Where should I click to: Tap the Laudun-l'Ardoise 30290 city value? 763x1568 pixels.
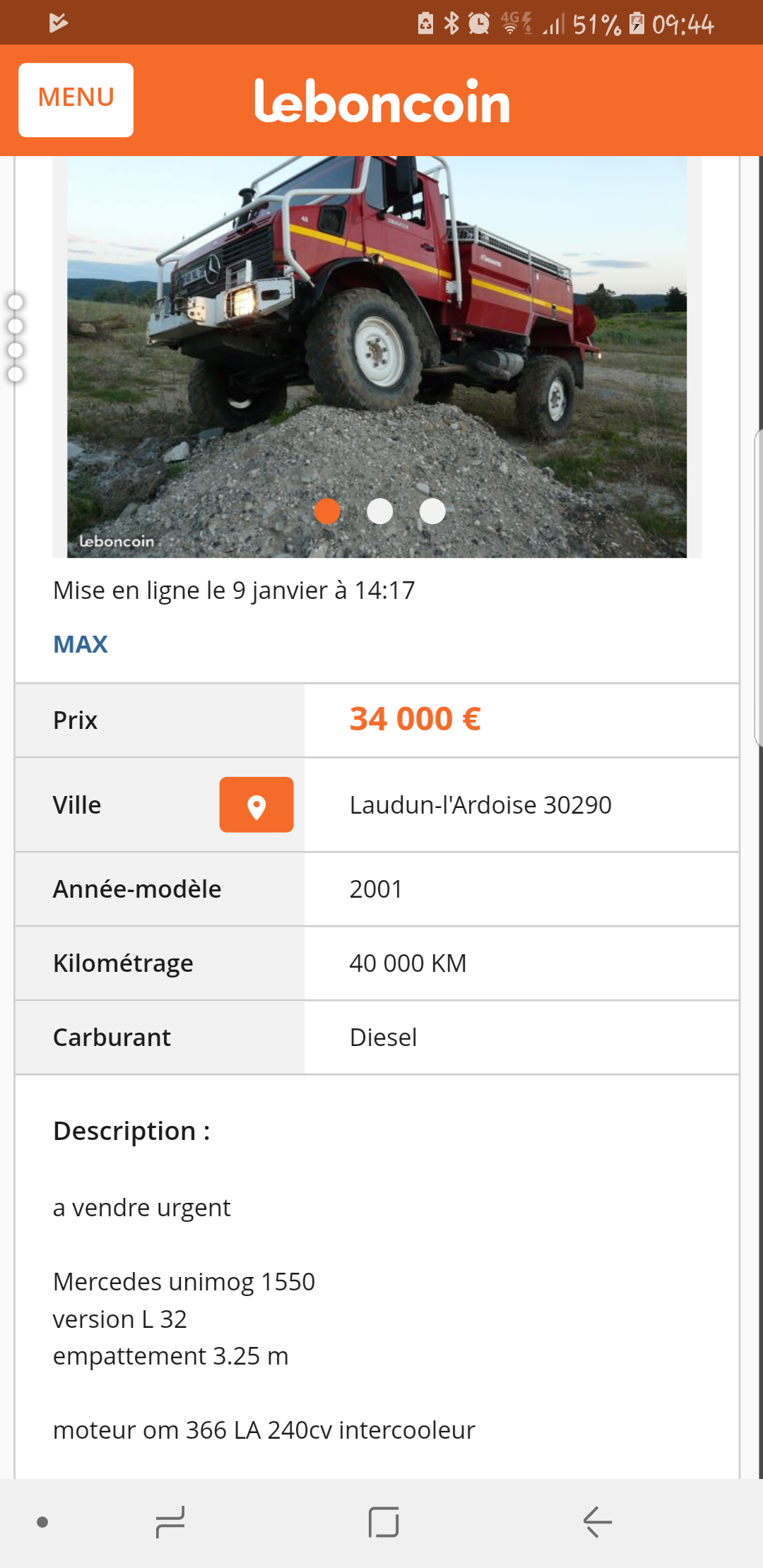(480, 805)
